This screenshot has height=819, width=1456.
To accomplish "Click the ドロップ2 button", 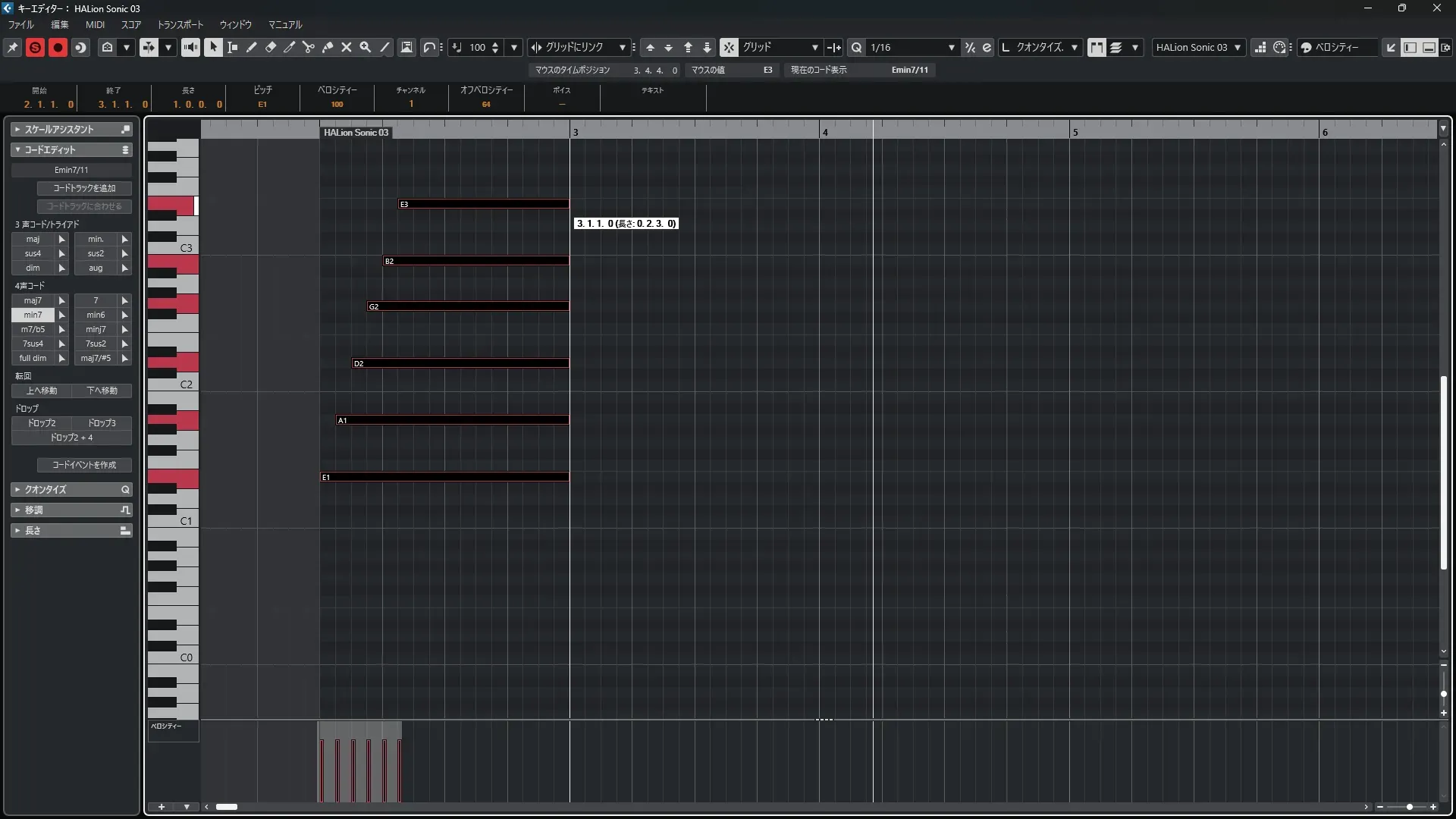I will [42, 423].
